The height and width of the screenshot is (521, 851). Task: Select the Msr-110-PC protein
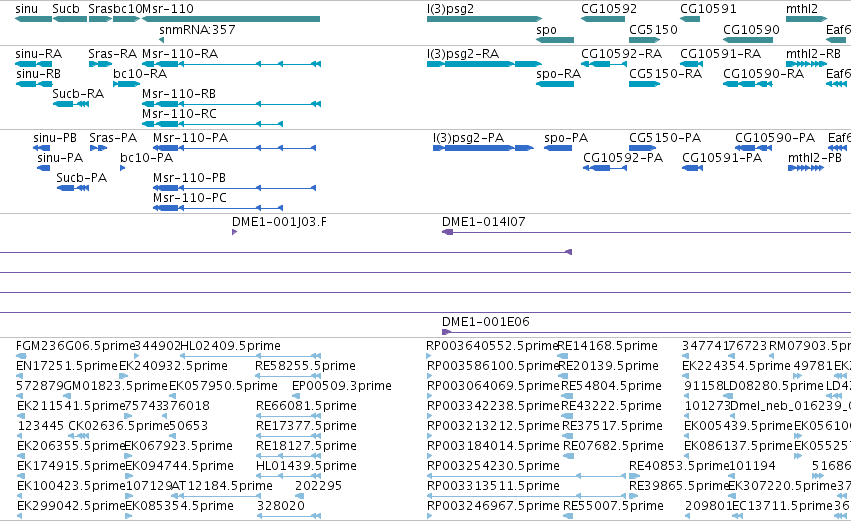tap(218, 208)
